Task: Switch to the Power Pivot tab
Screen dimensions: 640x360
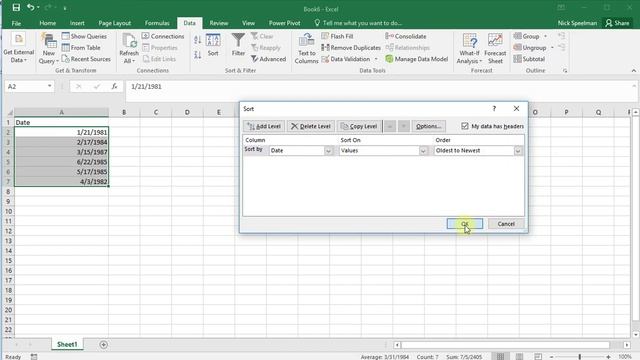Action: 284,23
